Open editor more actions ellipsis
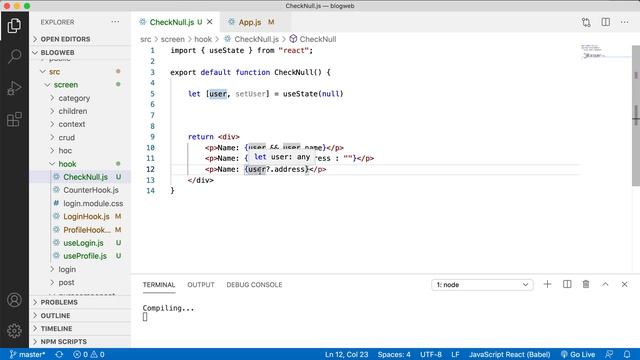The image size is (640, 360). point(624,22)
